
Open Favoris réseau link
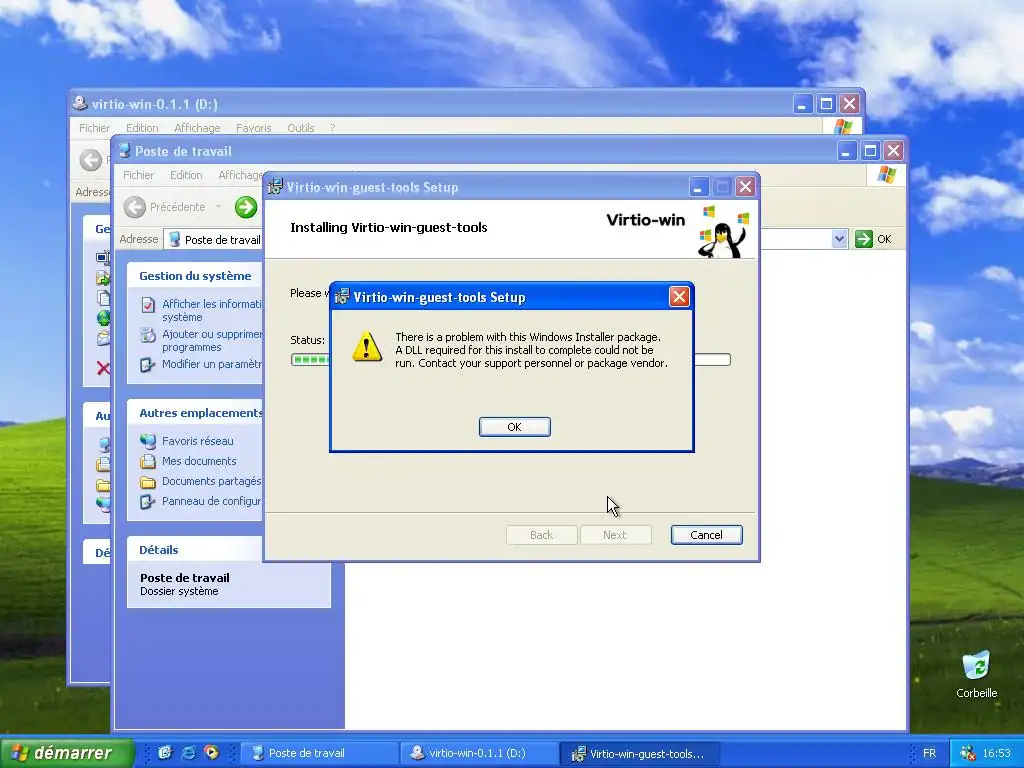(x=197, y=441)
